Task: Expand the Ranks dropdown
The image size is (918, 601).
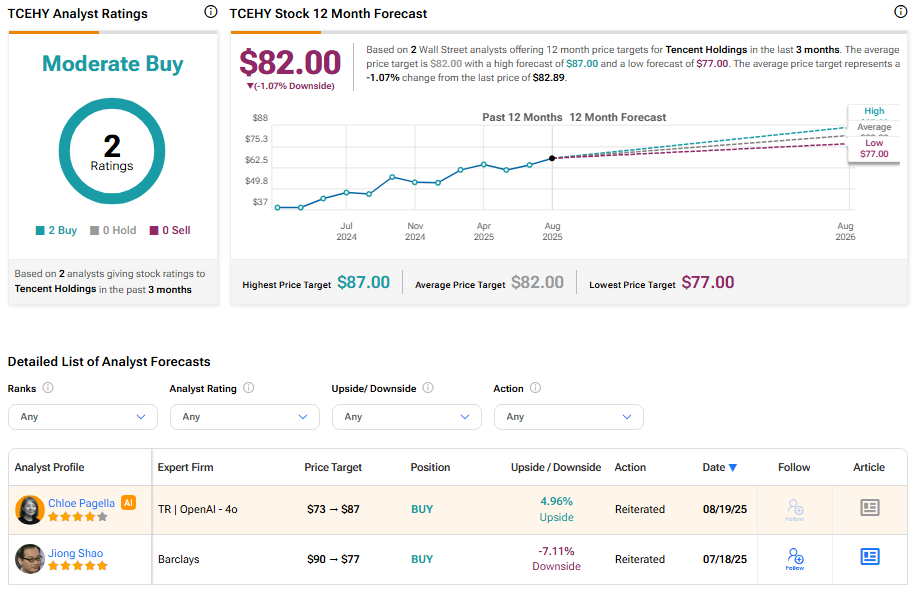Action: coord(83,417)
